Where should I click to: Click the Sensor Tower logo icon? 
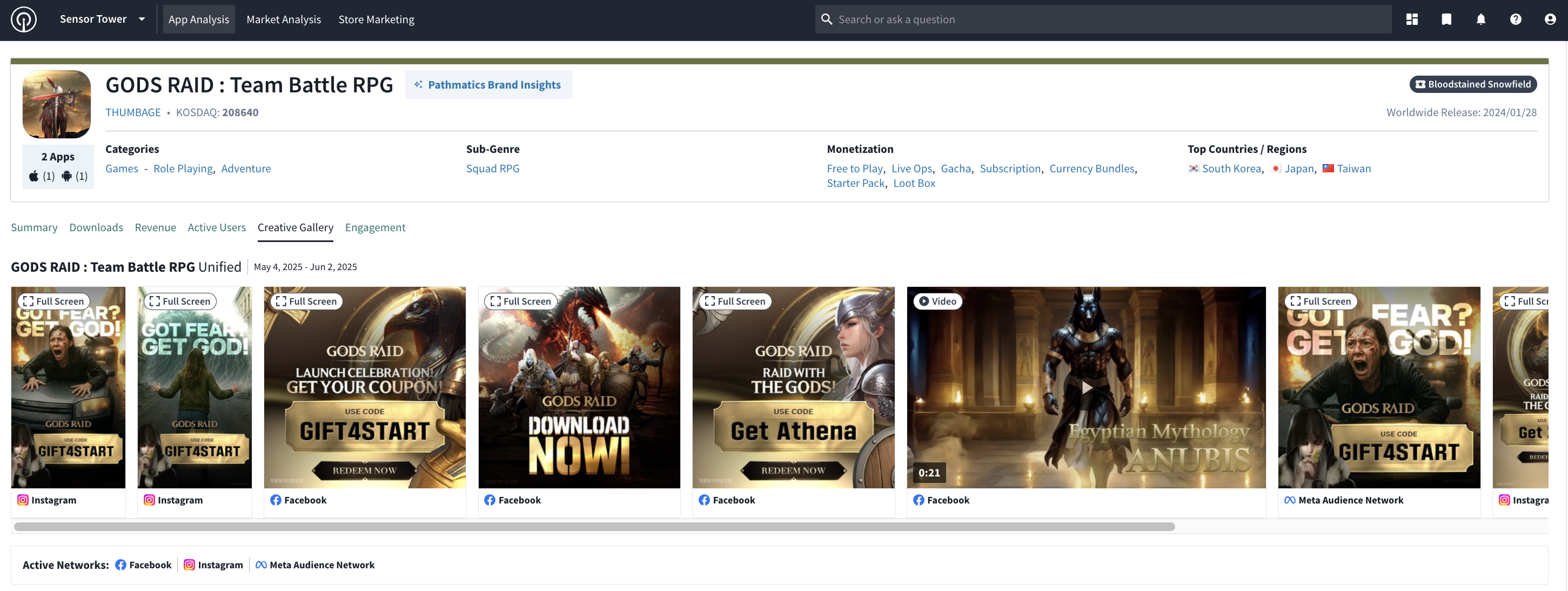(x=24, y=19)
